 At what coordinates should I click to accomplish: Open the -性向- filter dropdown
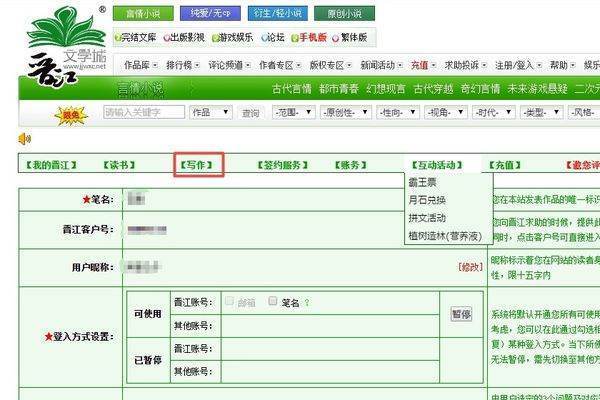point(398,112)
